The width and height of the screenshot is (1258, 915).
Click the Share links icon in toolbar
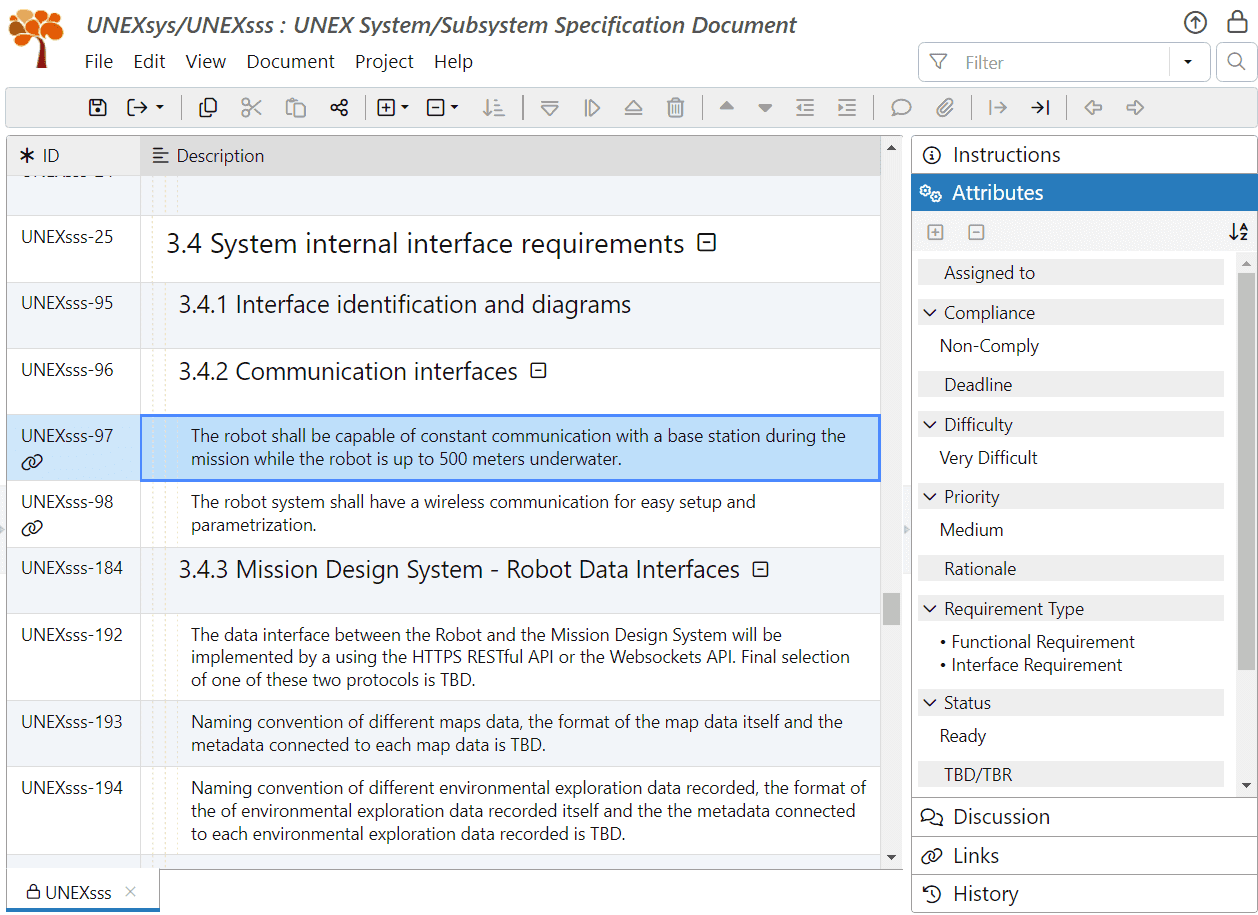coord(339,108)
